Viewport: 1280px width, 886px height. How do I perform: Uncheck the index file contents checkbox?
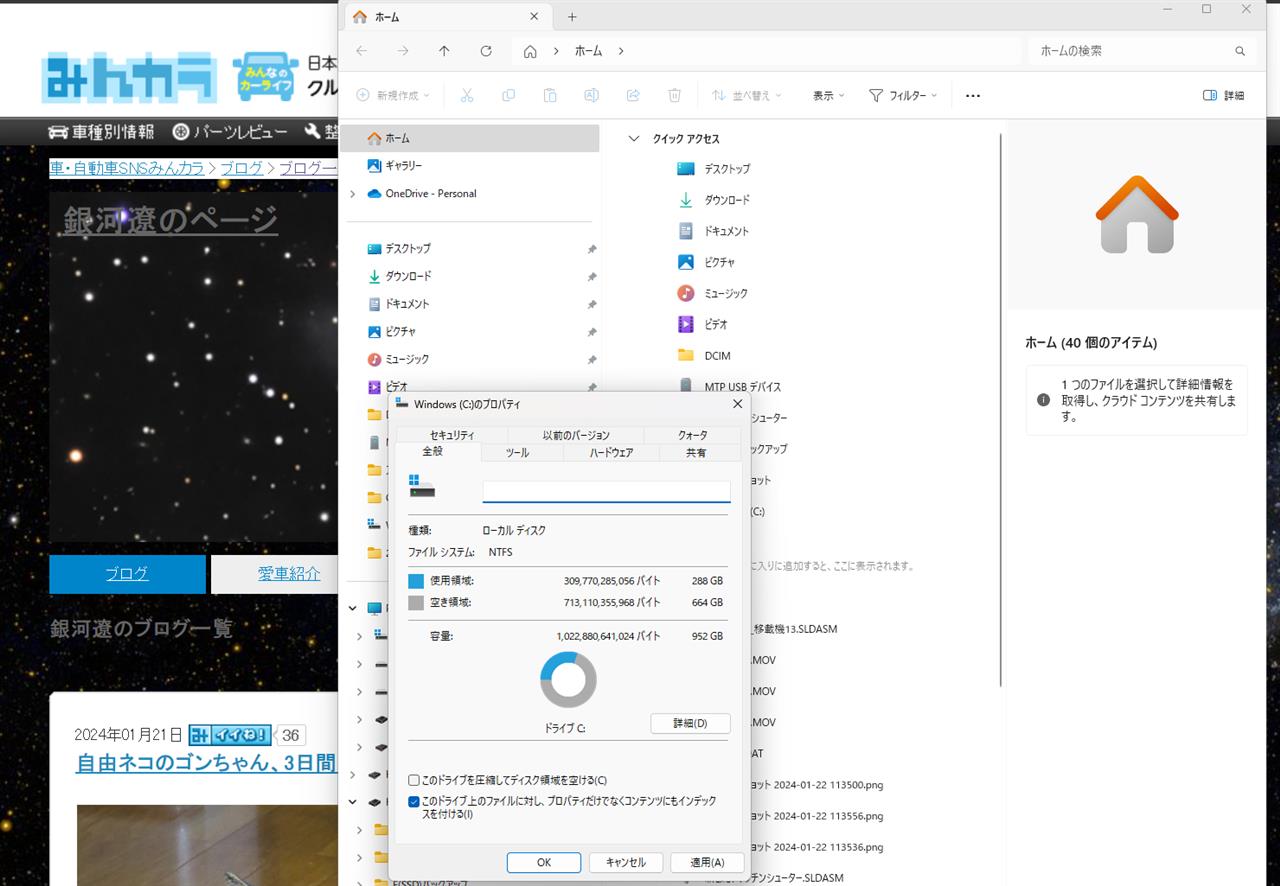pyautogui.click(x=414, y=802)
